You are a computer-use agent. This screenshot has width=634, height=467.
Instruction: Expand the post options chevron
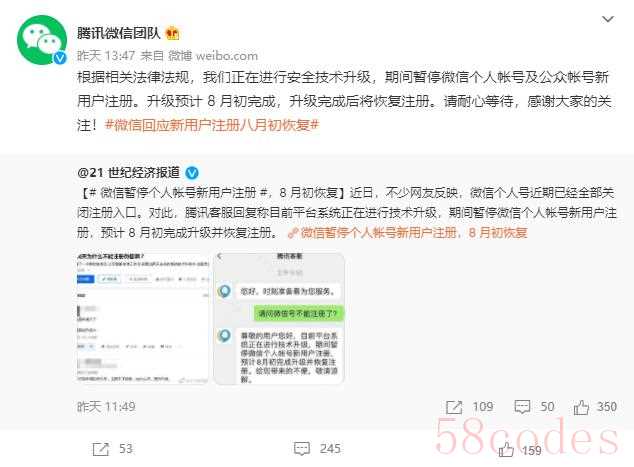click(608, 19)
